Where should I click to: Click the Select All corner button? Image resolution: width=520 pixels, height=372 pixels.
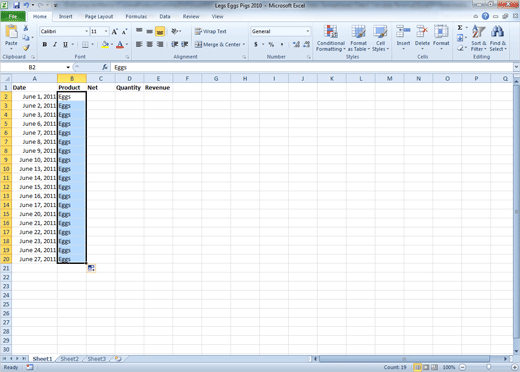click(6, 79)
